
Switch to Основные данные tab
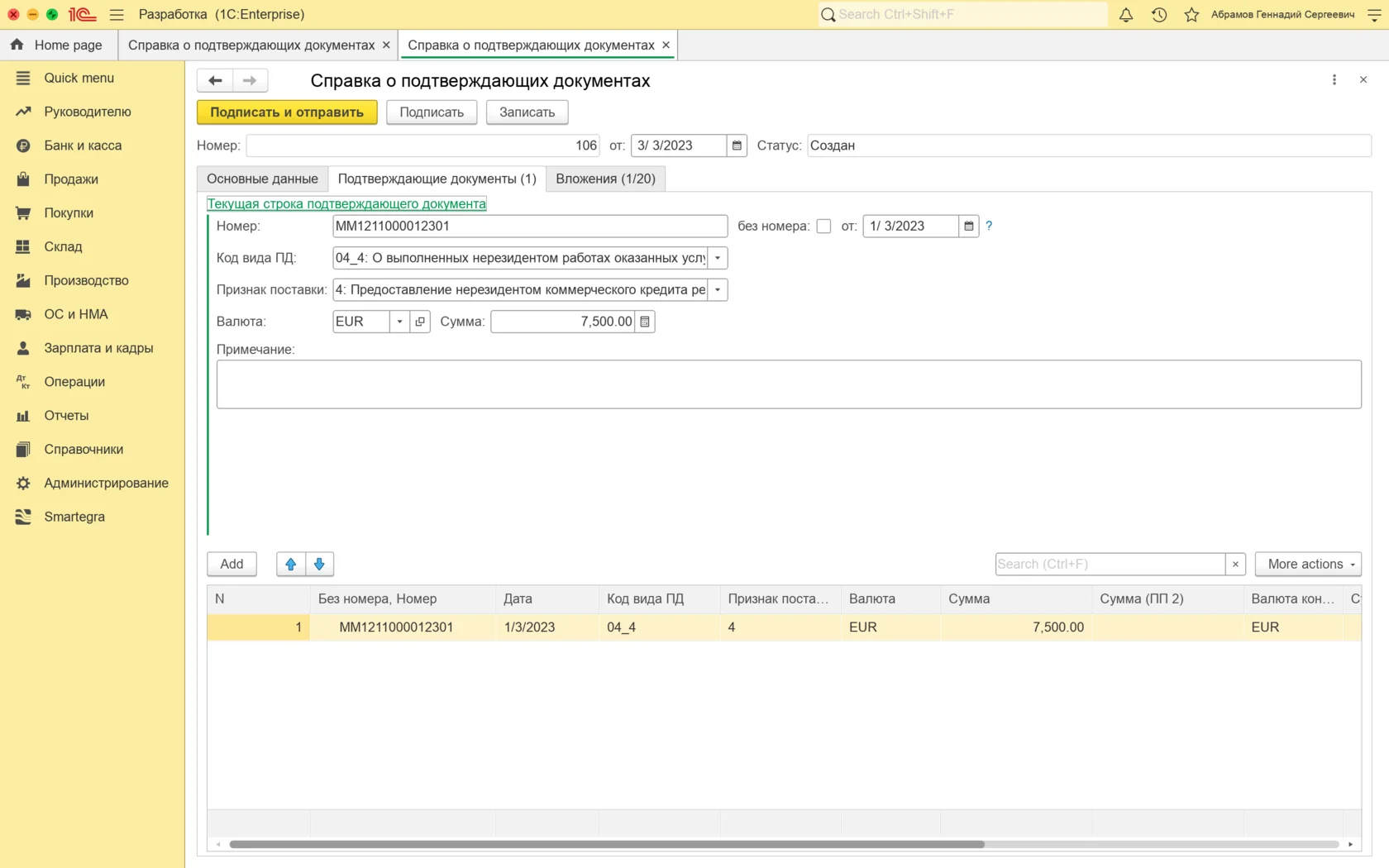pos(262,179)
